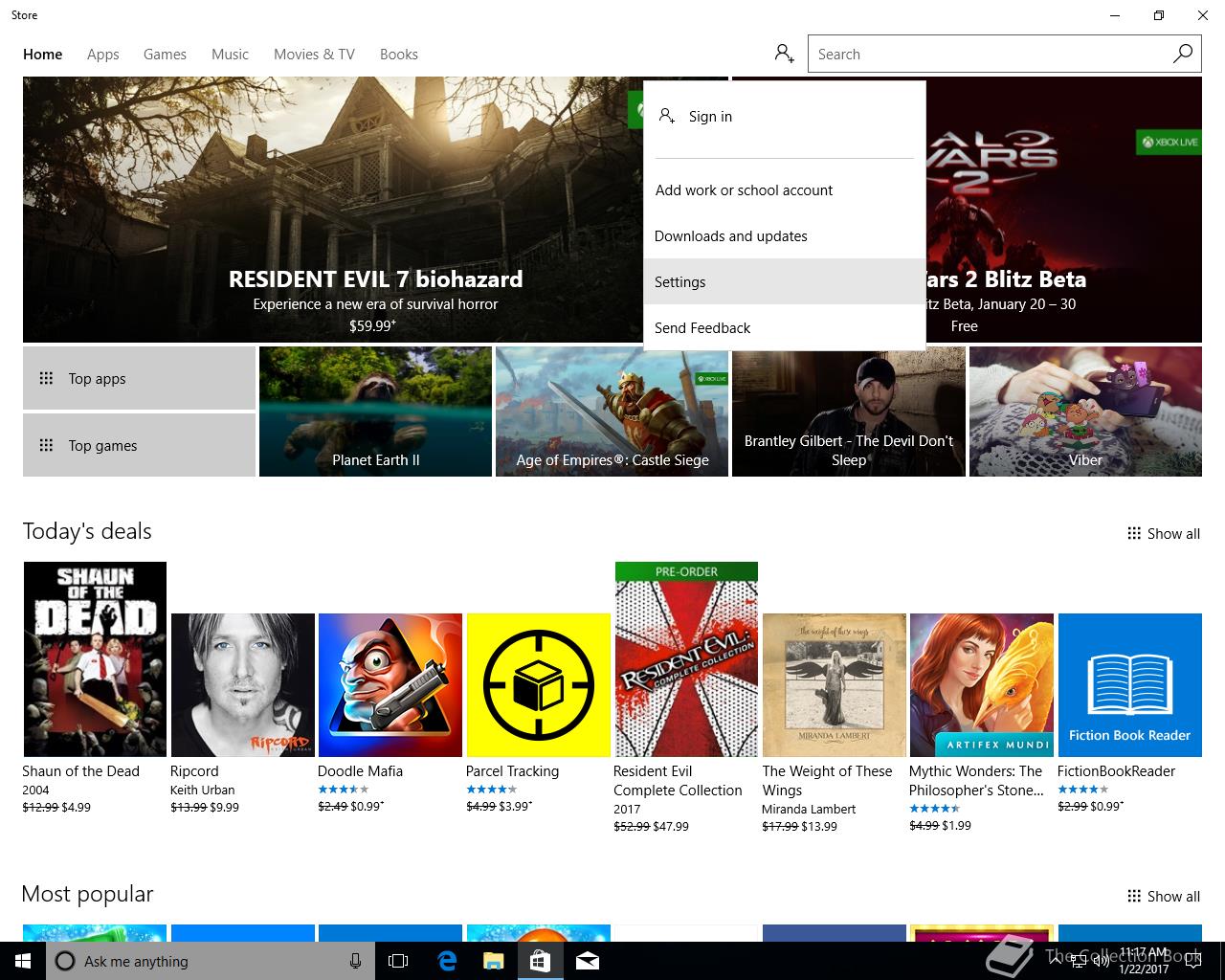The height and width of the screenshot is (980, 1225).
Task: Open the Planet Earth II tile
Action: [375, 412]
